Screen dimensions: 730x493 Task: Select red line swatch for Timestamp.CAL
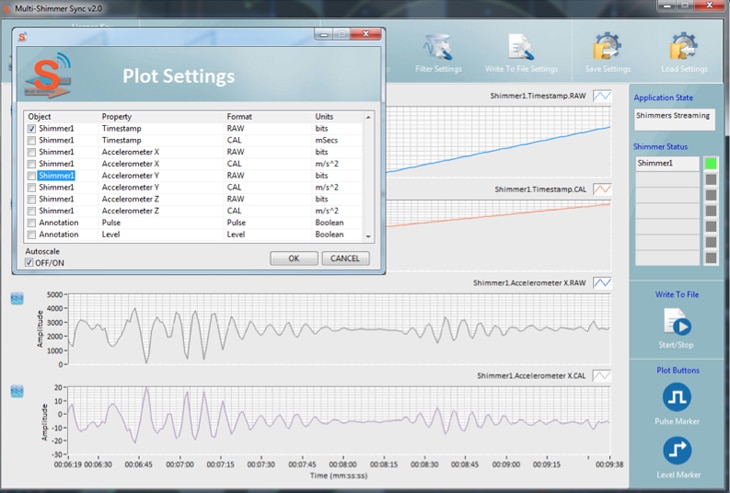pyautogui.click(x=602, y=189)
